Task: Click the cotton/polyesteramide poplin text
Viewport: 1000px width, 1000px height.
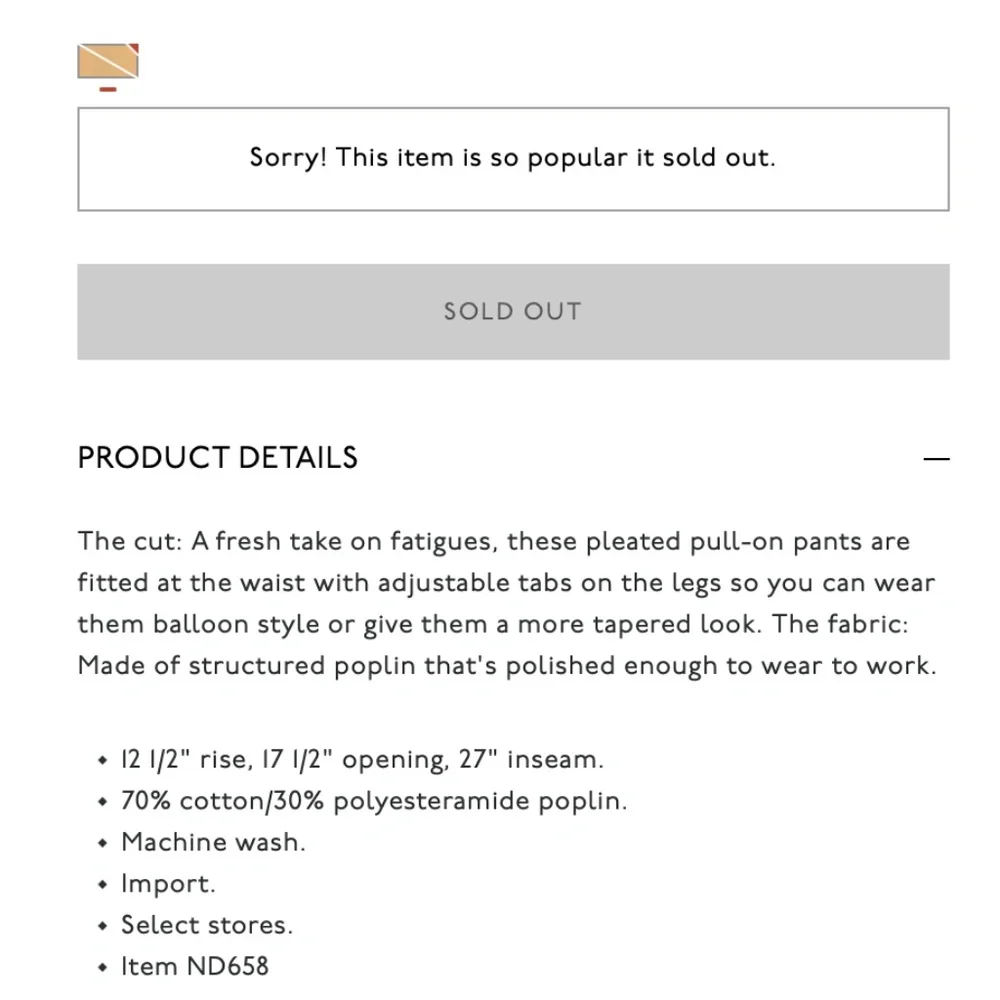Action: tap(374, 802)
